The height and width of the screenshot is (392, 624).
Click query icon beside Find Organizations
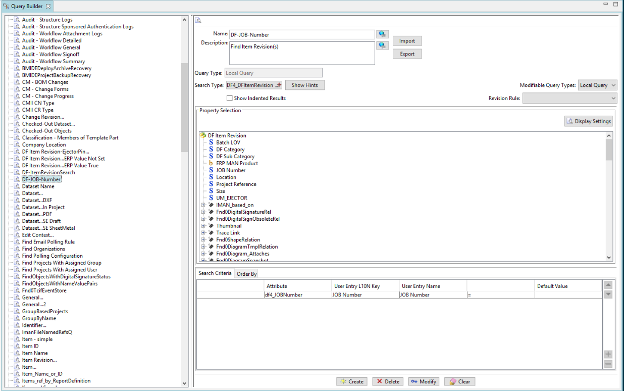coord(17,249)
